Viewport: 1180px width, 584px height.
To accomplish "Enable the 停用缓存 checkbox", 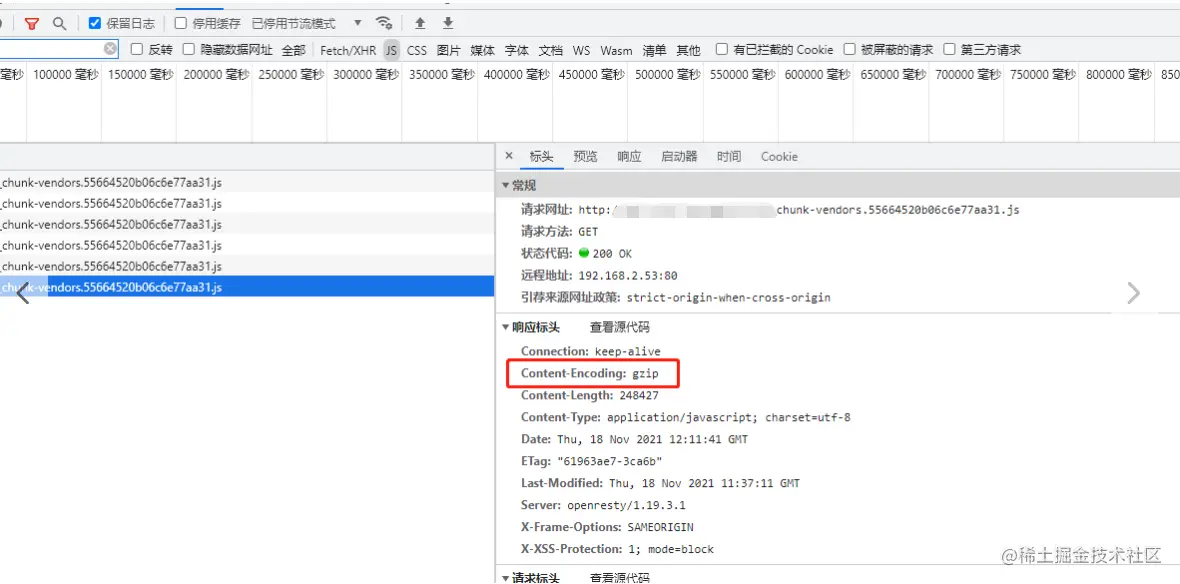I will (x=181, y=23).
